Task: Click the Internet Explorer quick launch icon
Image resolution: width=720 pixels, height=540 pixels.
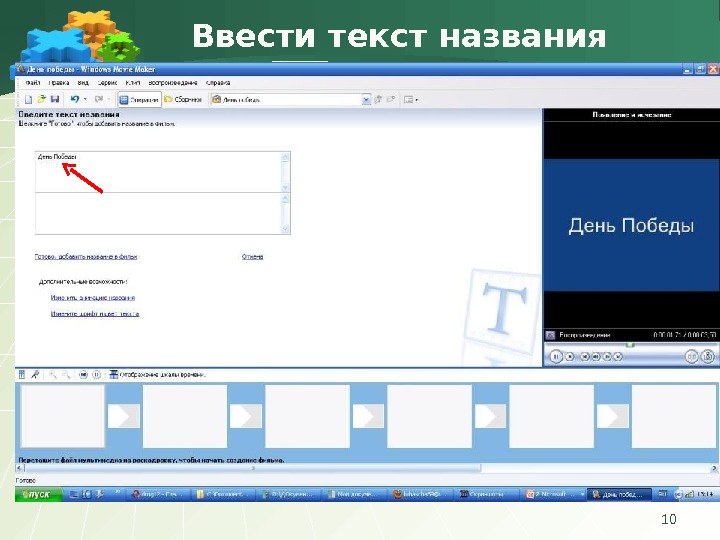Action: (x=87, y=494)
